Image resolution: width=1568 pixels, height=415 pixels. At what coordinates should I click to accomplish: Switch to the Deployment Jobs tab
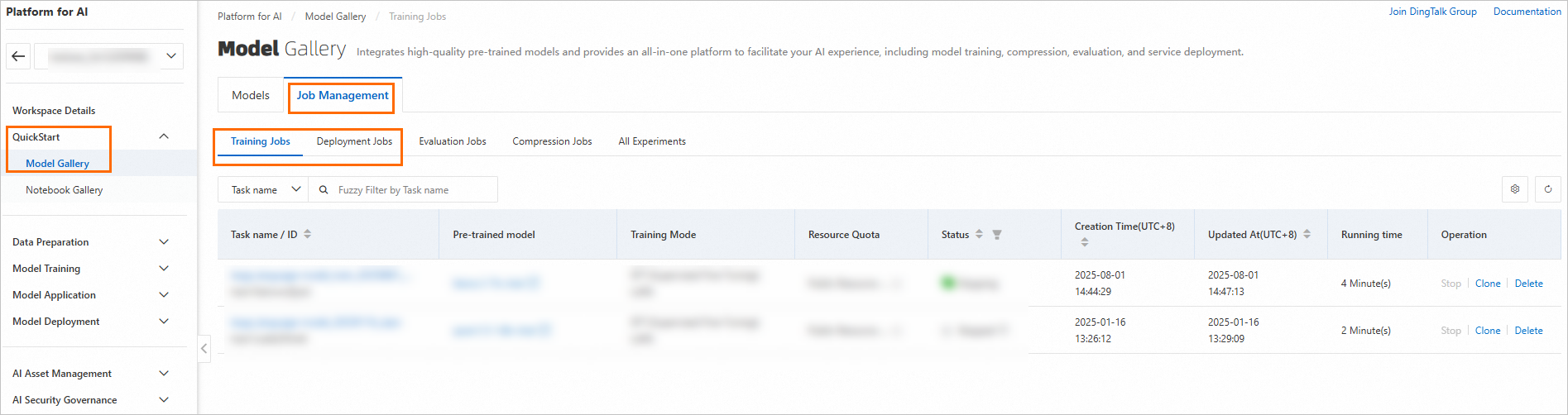point(354,141)
